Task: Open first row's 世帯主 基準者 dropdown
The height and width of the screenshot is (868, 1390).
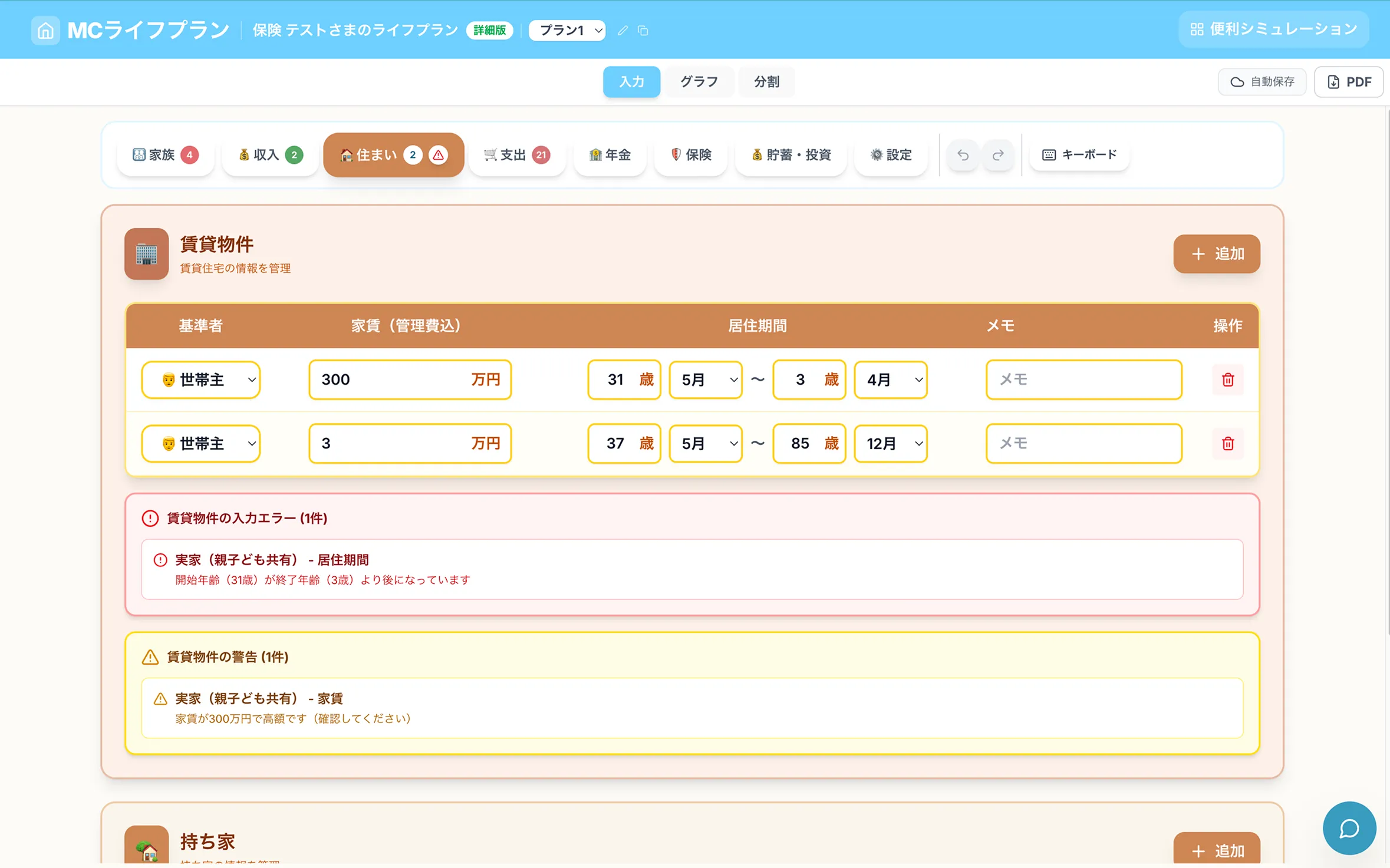Action: click(x=201, y=379)
